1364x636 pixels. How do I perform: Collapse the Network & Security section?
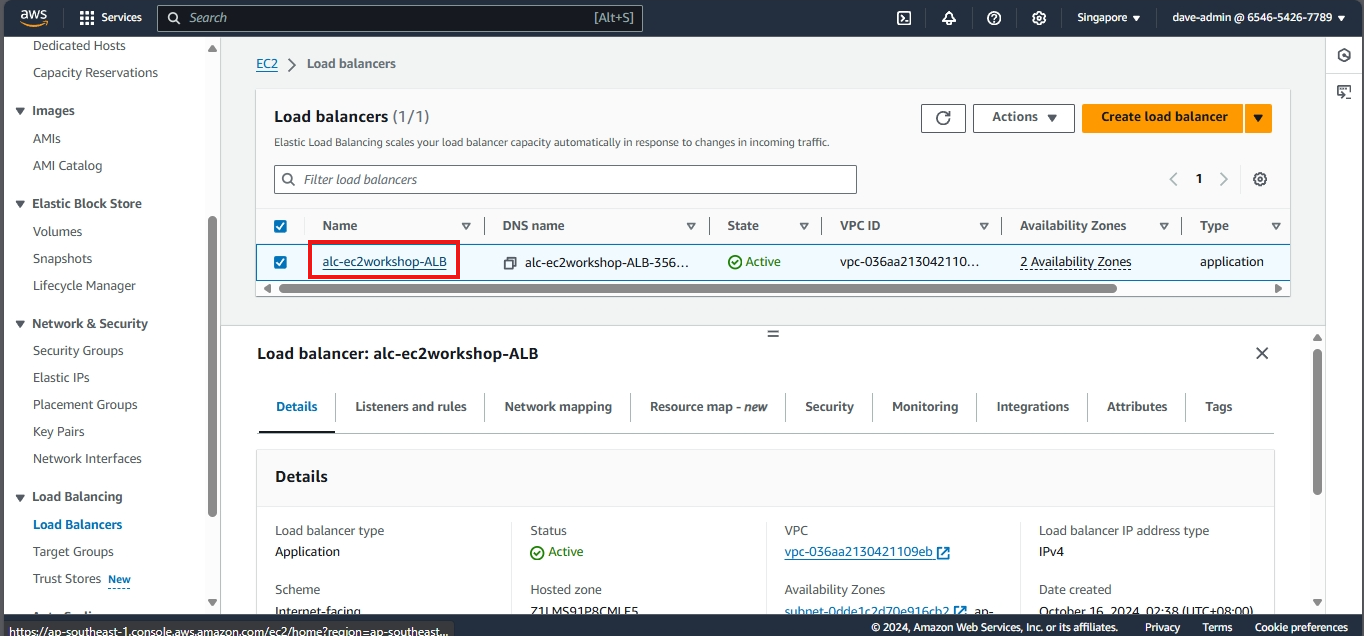[x=21, y=324]
